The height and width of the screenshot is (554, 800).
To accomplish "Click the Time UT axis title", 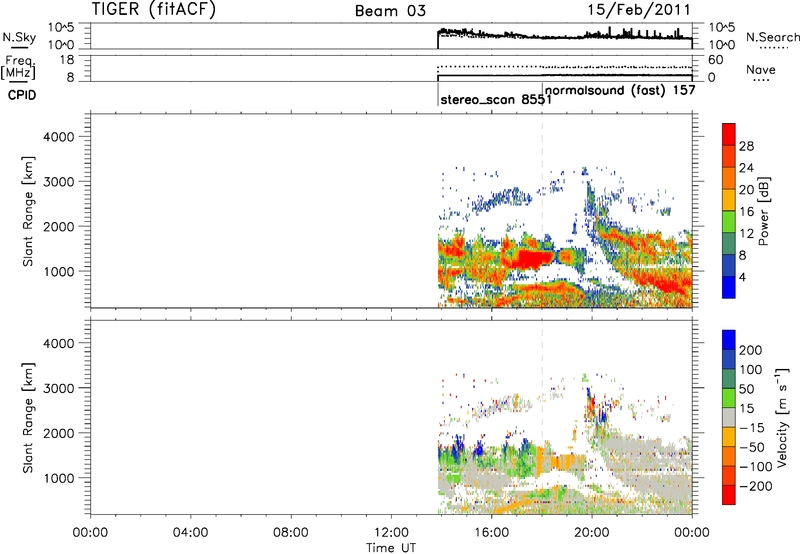I will (x=391, y=548).
